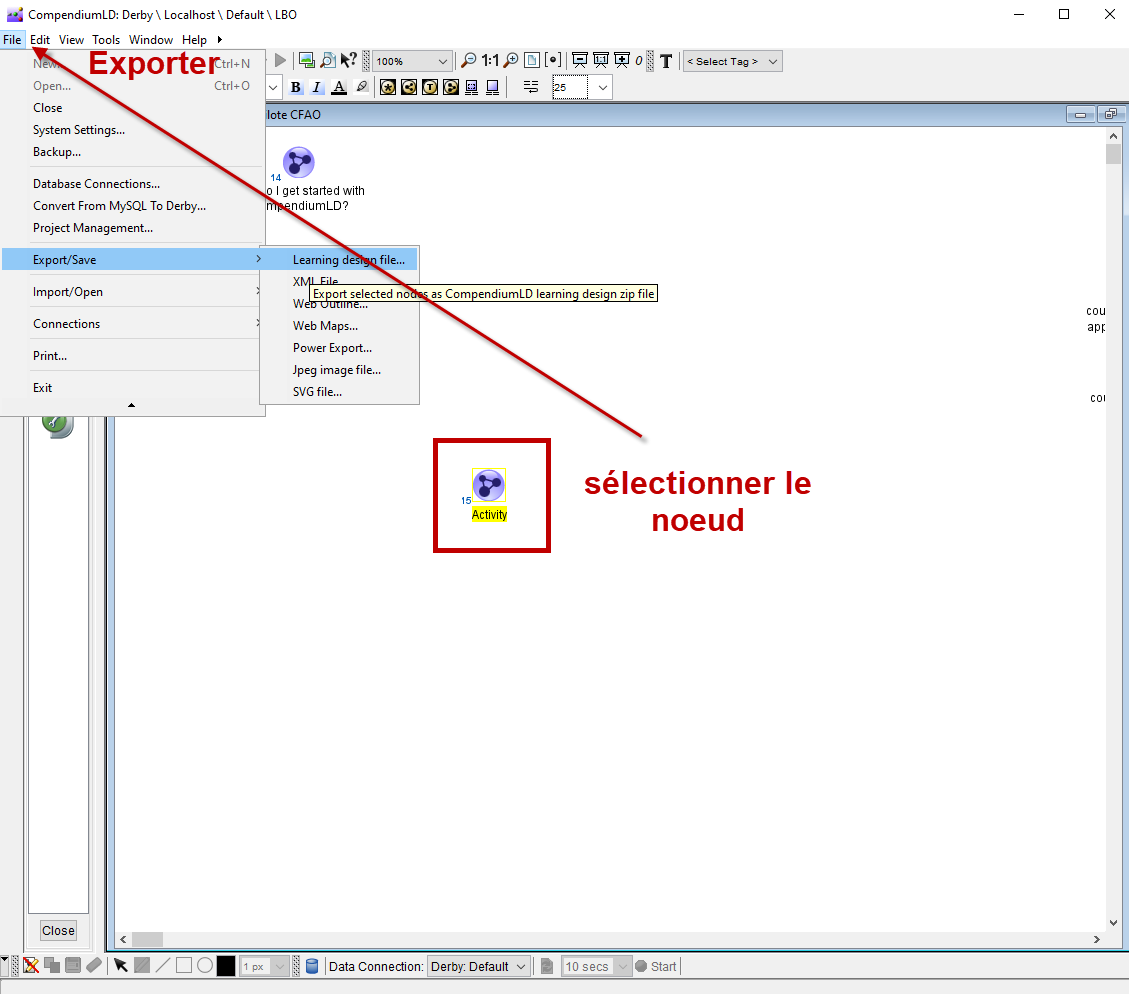Choose SVG file... export option

tap(339, 392)
